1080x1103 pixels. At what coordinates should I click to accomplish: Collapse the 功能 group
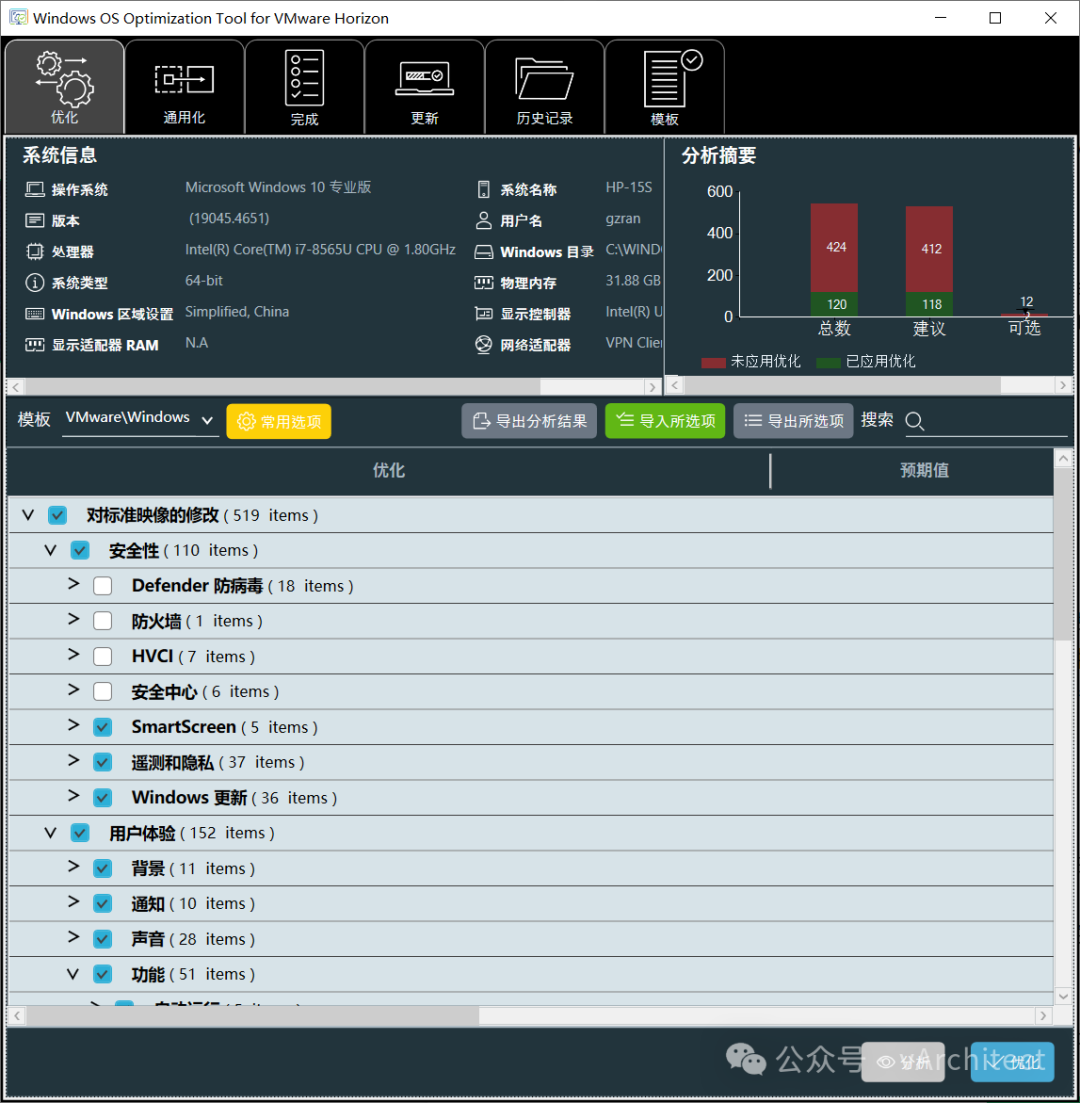(x=73, y=974)
